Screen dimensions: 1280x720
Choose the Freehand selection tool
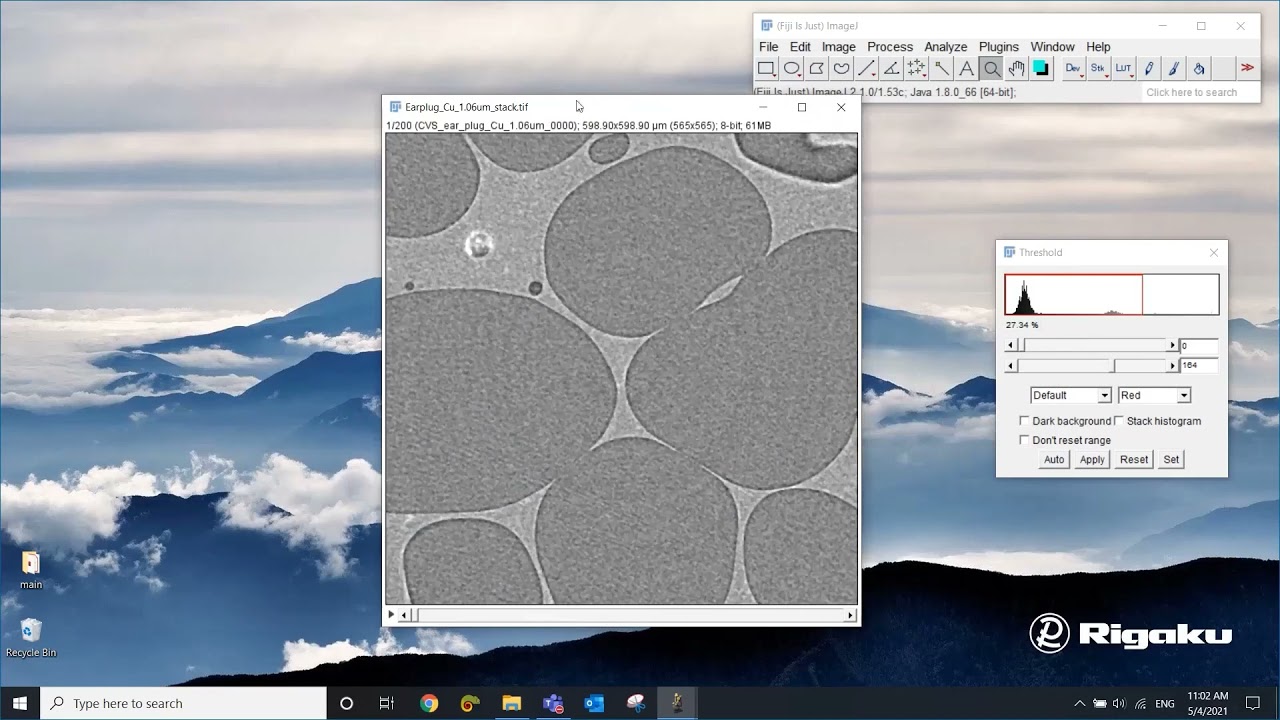click(x=841, y=69)
